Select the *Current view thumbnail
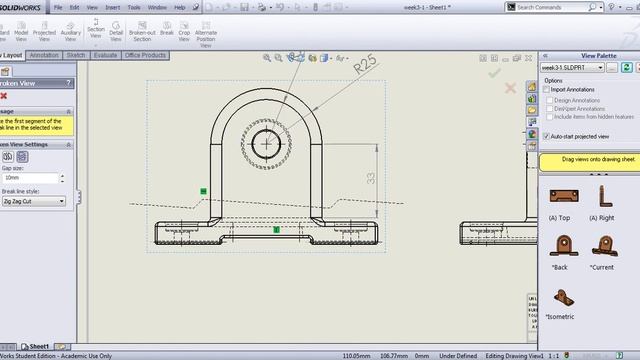The width and height of the screenshot is (640, 360). pyautogui.click(x=605, y=246)
